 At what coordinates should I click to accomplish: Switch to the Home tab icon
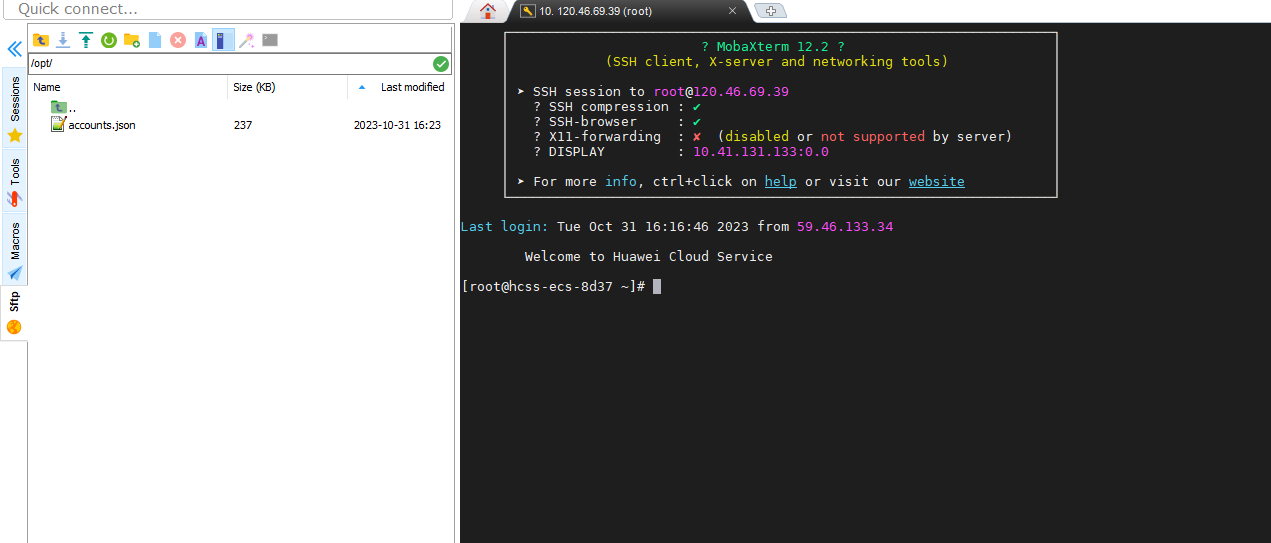click(488, 11)
